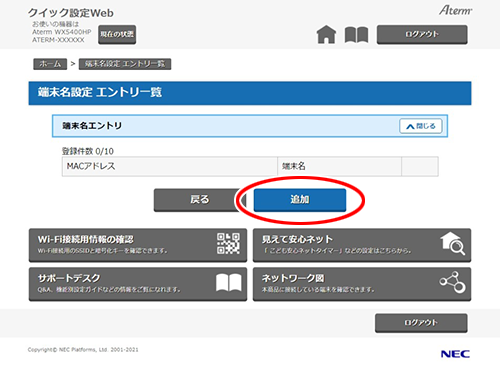The width and height of the screenshot is (500, 383).
Task: Click the Aterm logo
Action: 455,10
